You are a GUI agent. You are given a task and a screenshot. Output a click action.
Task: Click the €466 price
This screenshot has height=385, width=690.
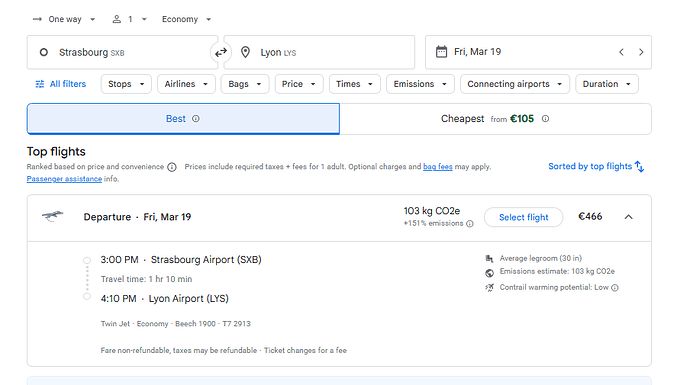click(590, 216)
